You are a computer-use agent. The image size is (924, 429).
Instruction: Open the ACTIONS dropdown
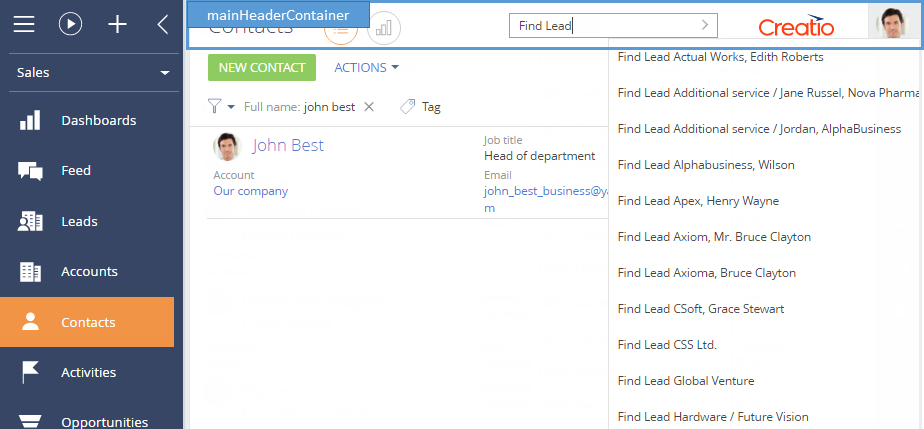point(367,68)
